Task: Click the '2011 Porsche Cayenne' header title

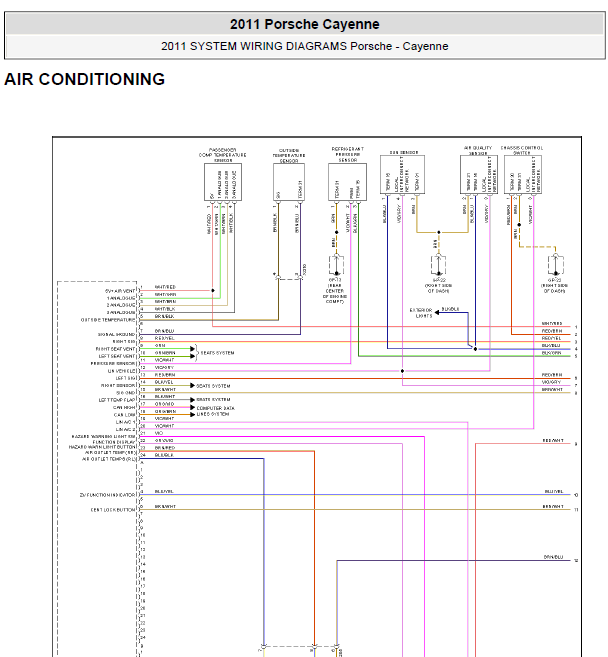Action: (304, 24)
